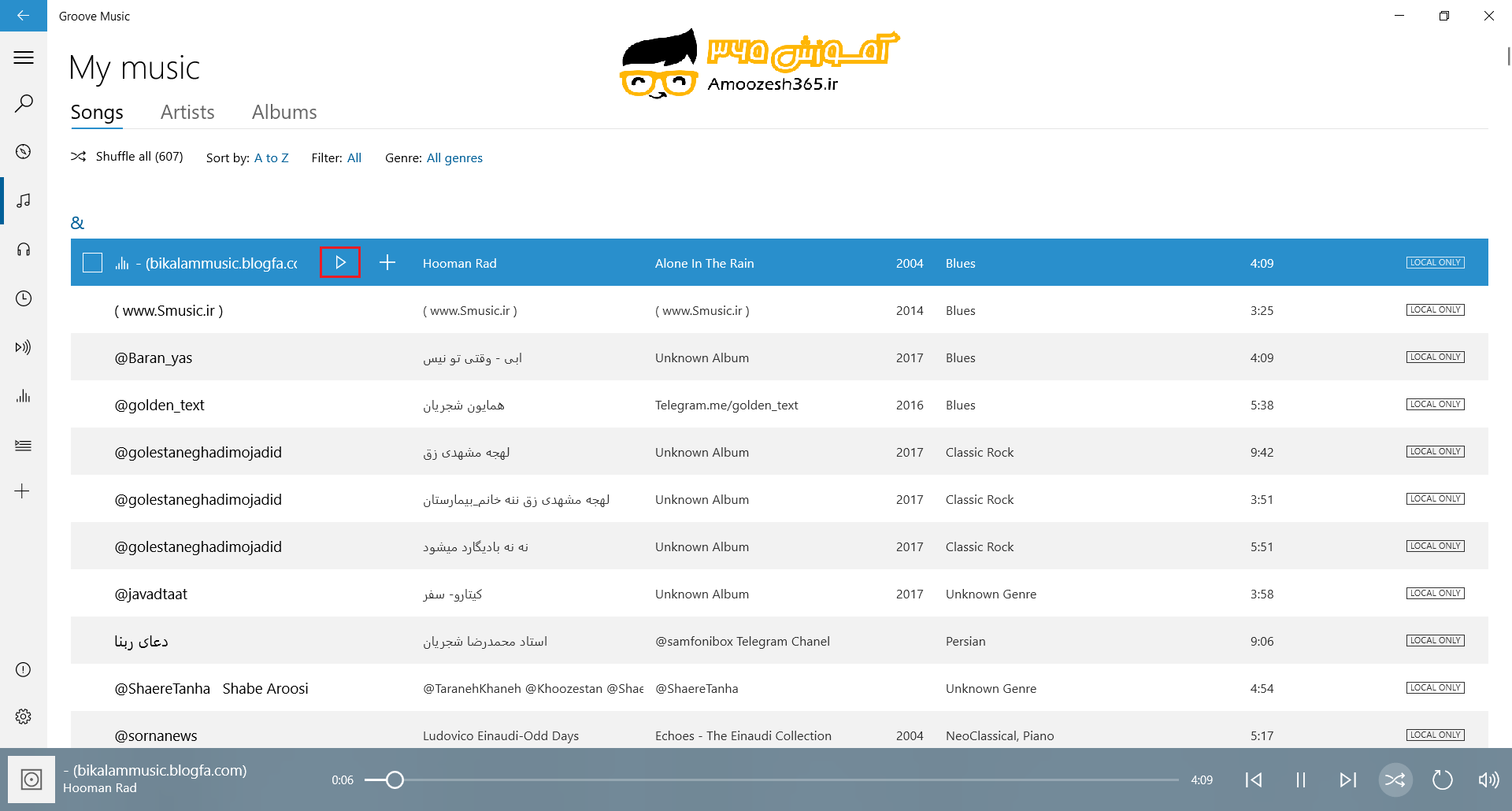This screenshot has width=1512, height=811.
Task: Toggle repeat in the playback bar
Action: coord(1442,780)
